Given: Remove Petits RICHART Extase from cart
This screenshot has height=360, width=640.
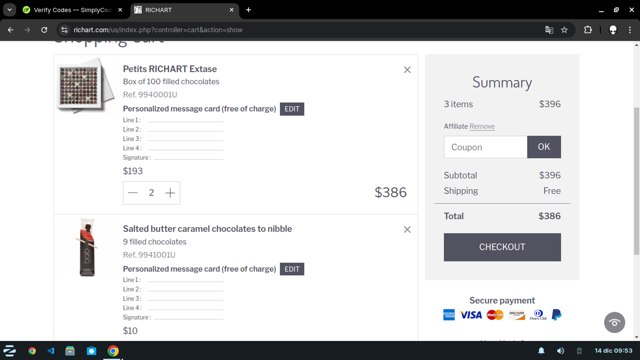Looking at the screenshot, I should coord(407,70).
